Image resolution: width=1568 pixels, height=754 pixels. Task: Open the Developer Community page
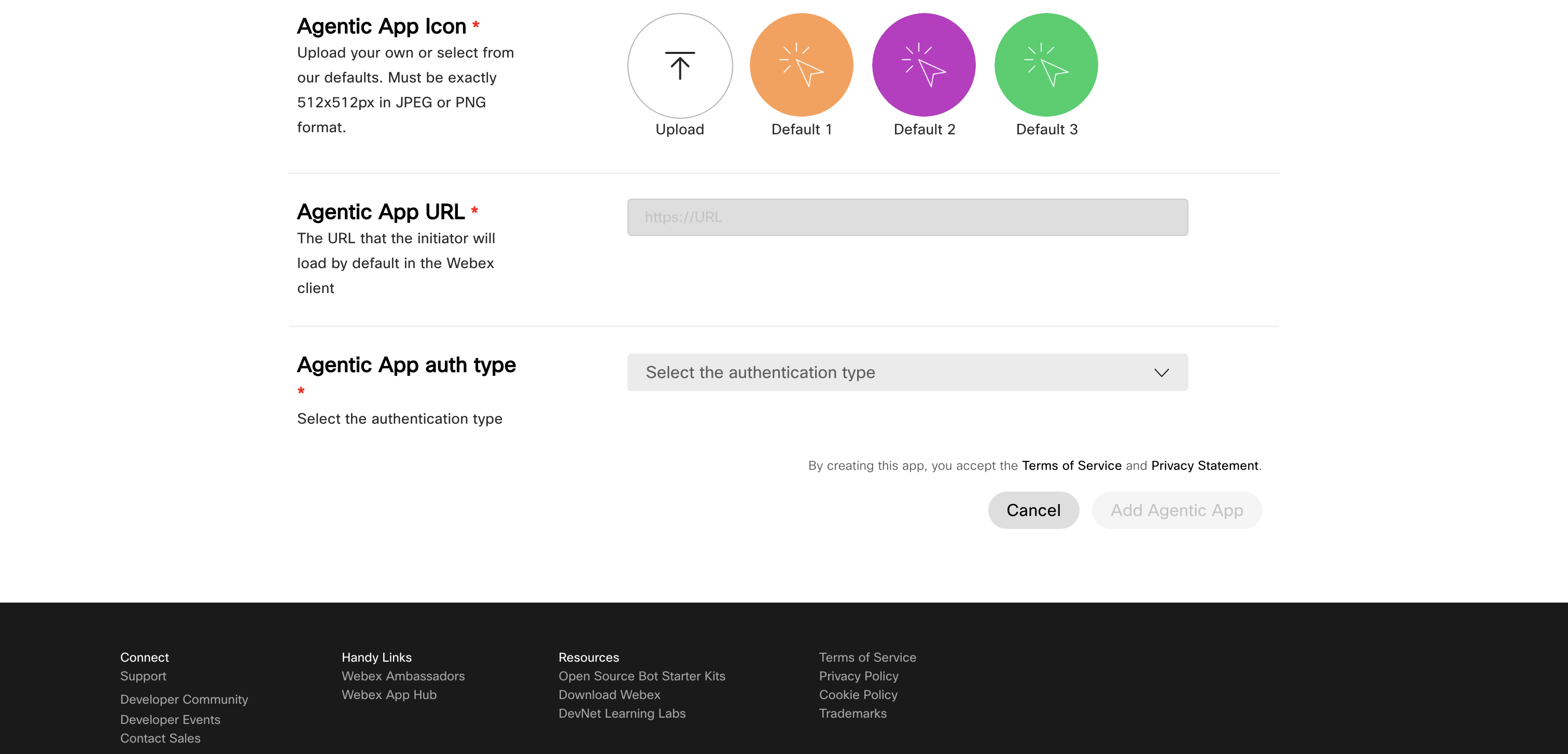pos(184,699)
